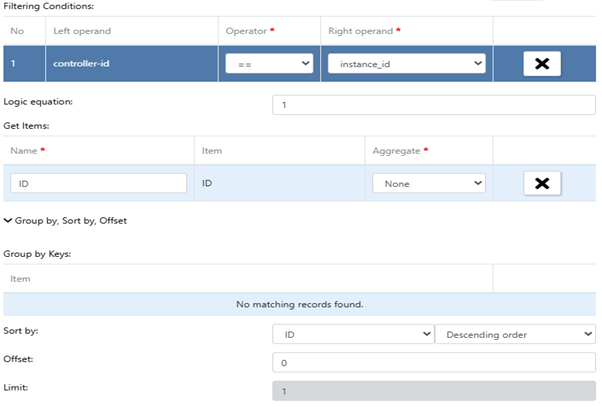602x407 pixels.
Task: Click the Filtering Conditions label
Action: tap(49, 6)
